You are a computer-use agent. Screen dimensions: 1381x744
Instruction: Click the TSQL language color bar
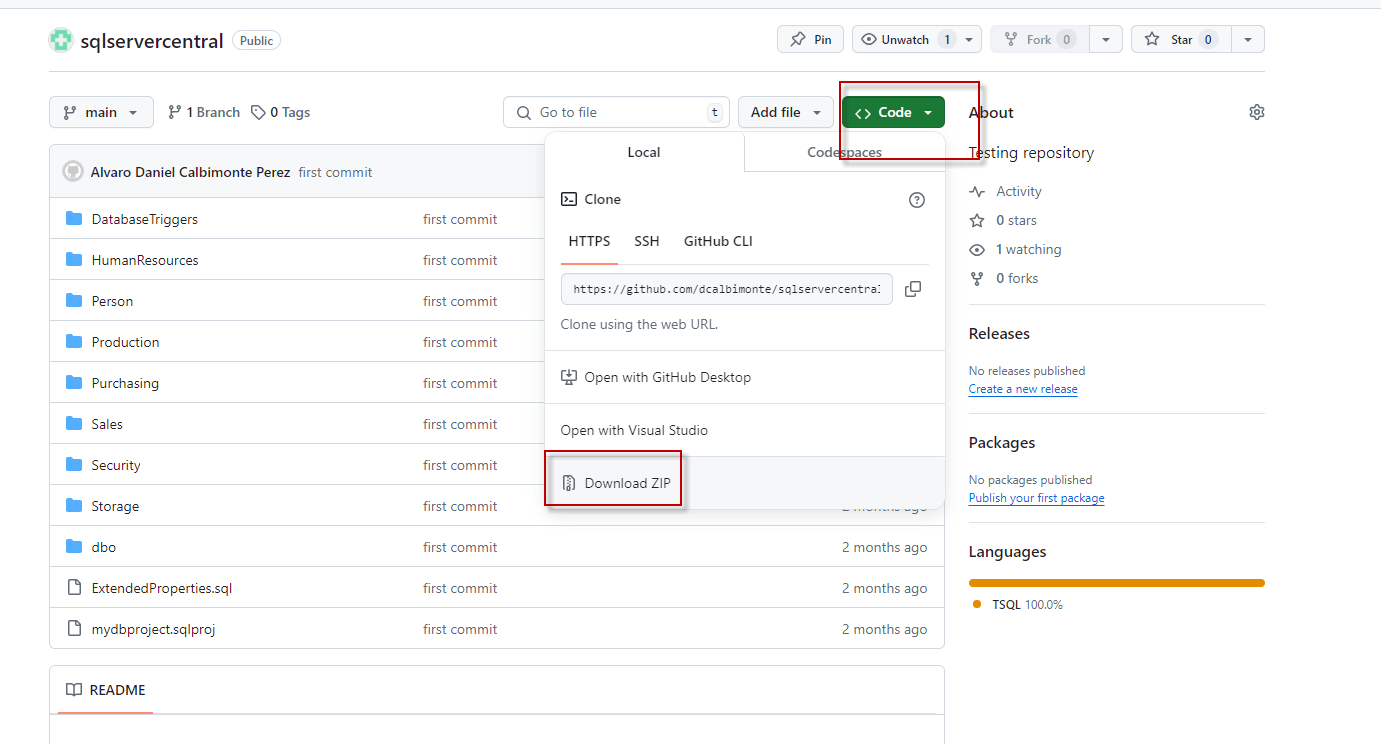(1116, 583)
